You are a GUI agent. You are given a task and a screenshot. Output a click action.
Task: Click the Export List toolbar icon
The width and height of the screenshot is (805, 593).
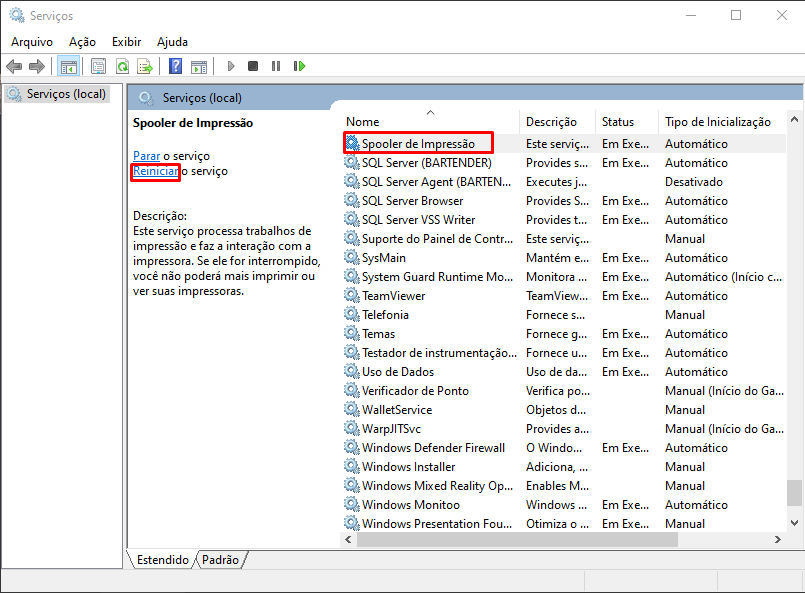click(x=145, y=66)
